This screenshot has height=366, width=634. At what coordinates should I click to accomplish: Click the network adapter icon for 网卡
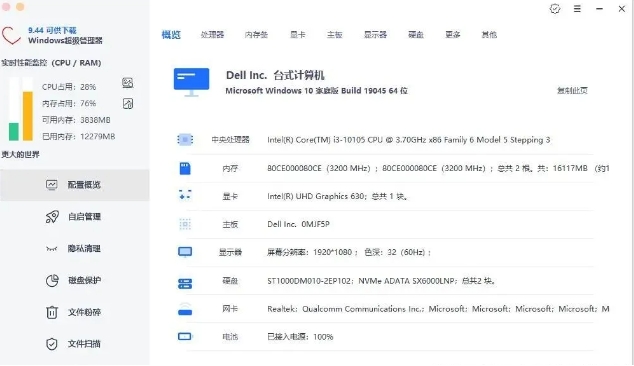(x=185, y=309)
